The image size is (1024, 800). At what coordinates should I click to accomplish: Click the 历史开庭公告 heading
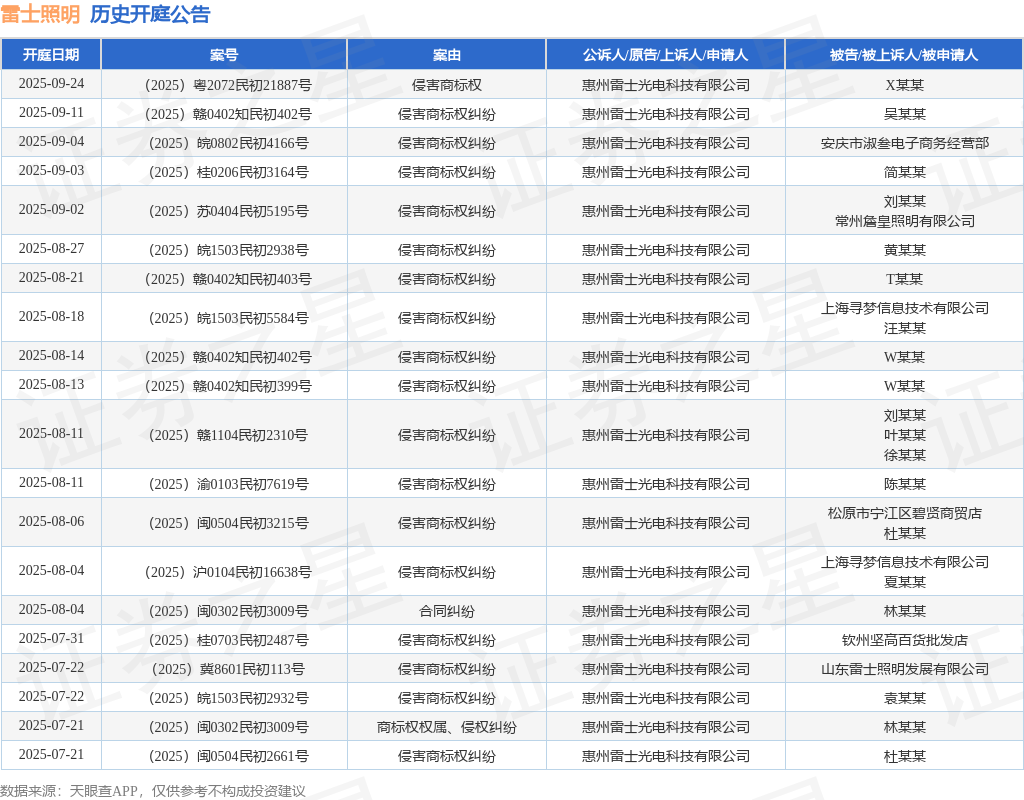point(150,14)
